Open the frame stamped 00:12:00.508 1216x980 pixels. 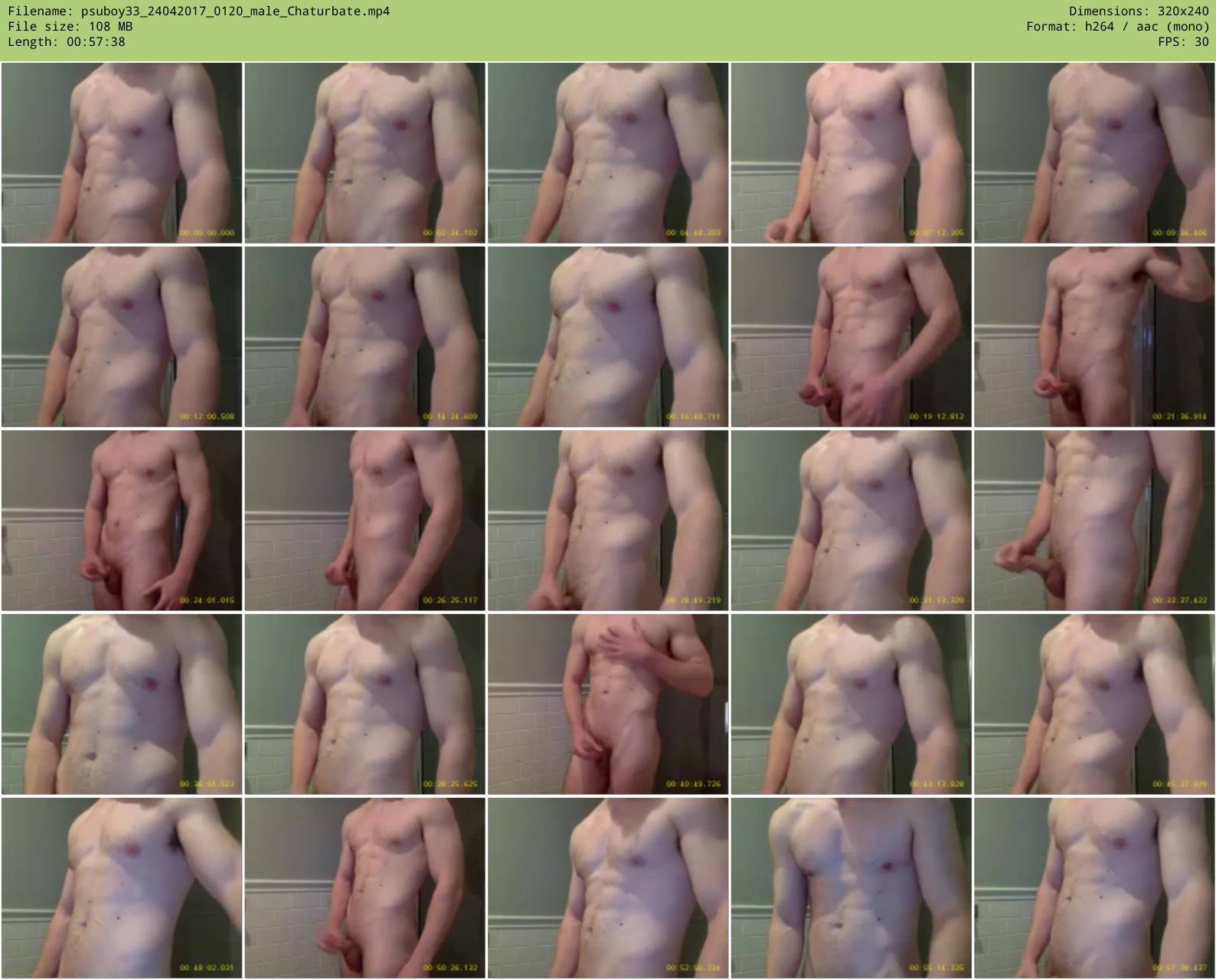pyautogui.click(x=122, y=337)
